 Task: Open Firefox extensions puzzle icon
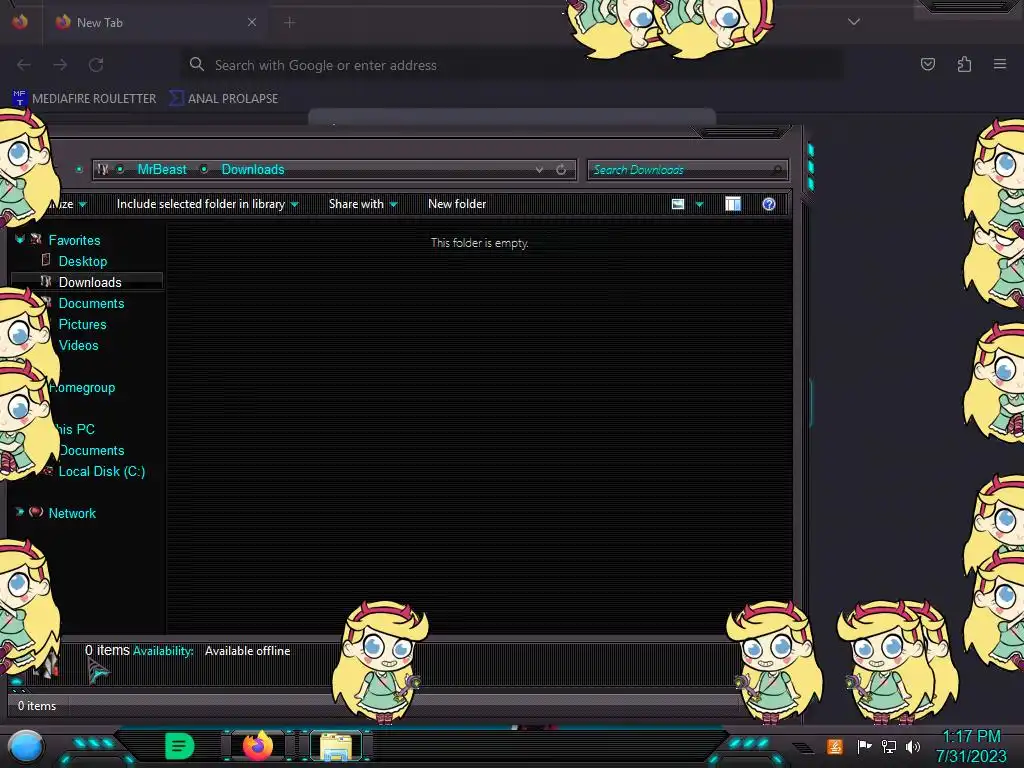click(x=964, y=64)
